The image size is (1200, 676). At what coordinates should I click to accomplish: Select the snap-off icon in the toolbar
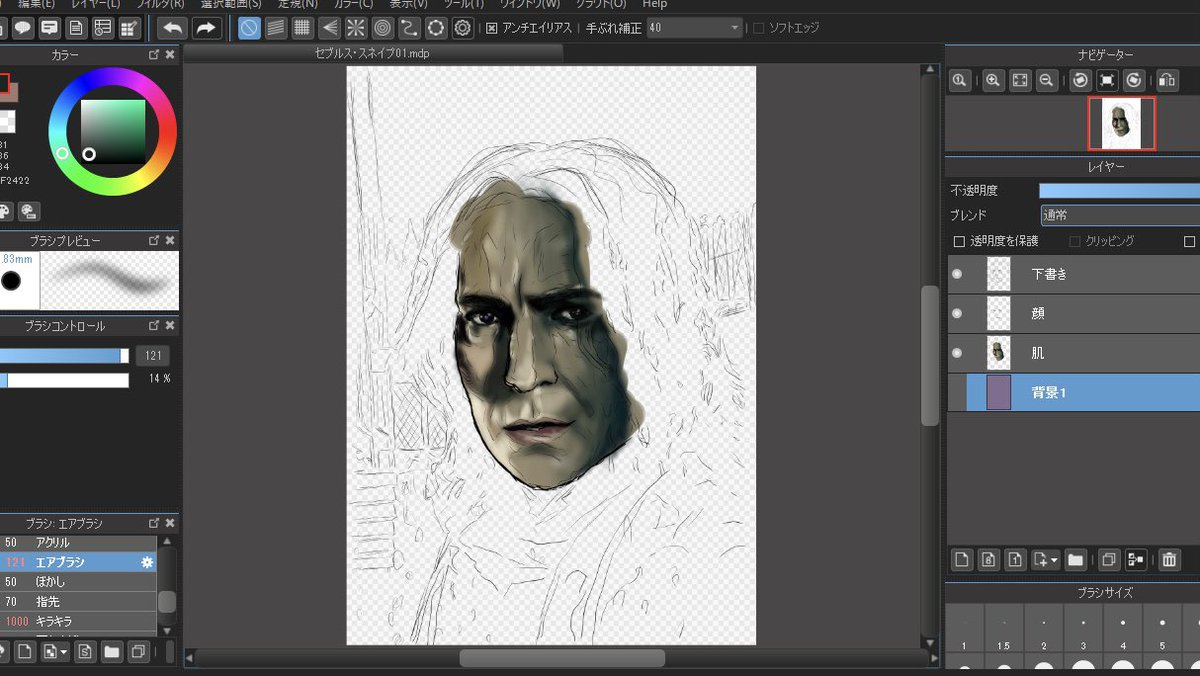(250, 28)
